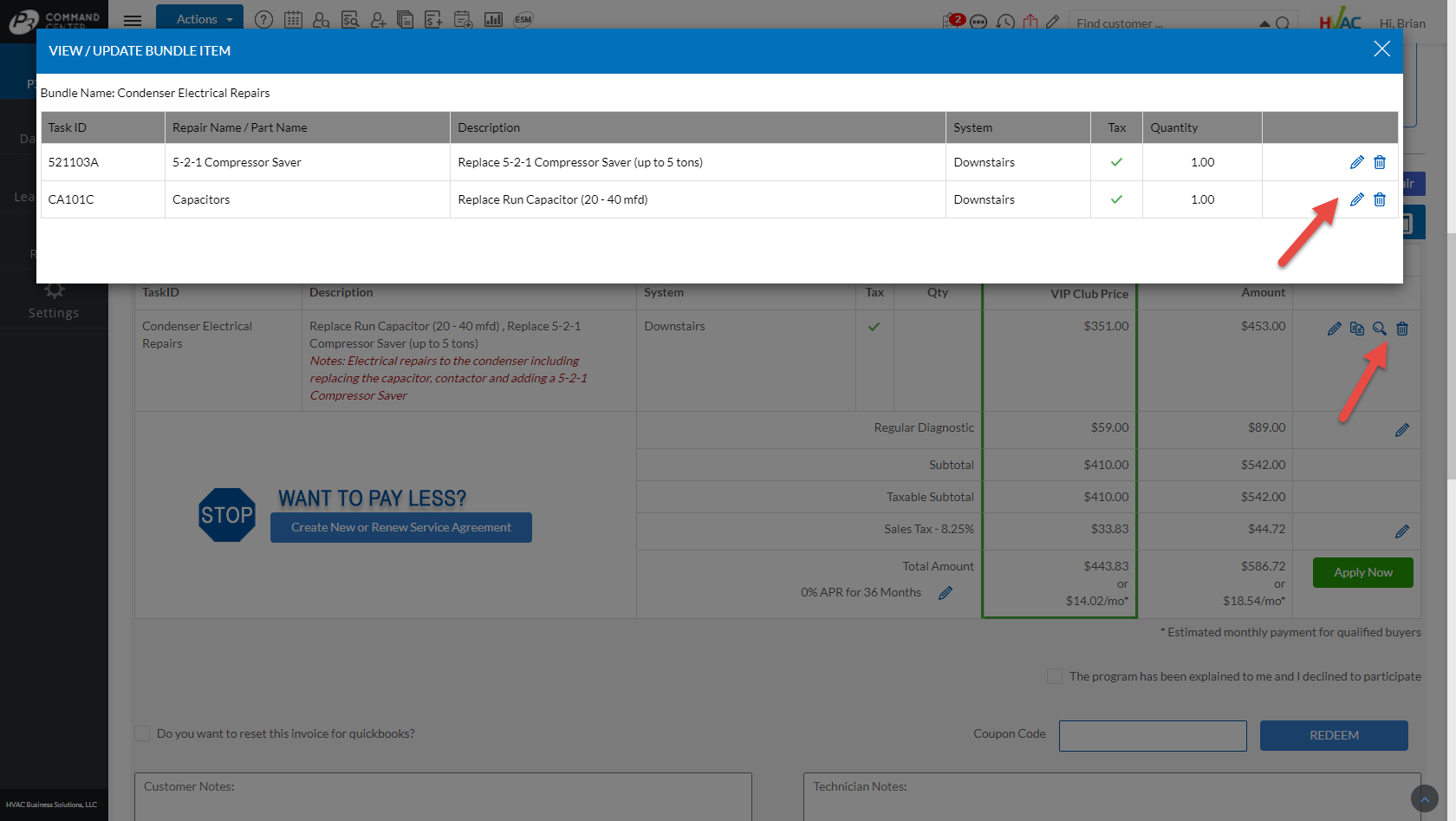Click Create New or Renew Service Agreement

tap(400, 527)
